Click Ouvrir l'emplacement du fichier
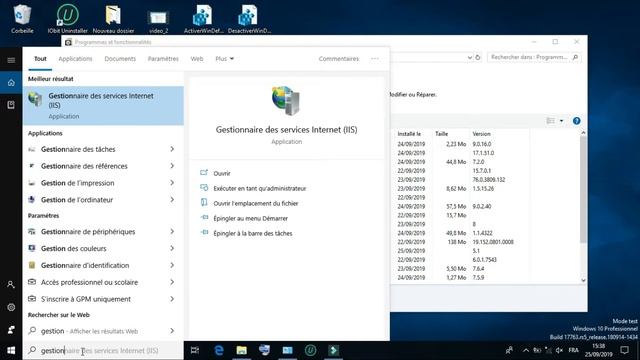640x360 pixels. click(x=256, y=203)
